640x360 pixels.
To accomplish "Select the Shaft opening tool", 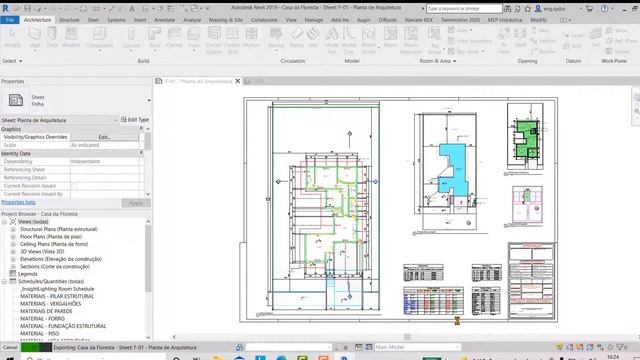I will tap(520, 37).
